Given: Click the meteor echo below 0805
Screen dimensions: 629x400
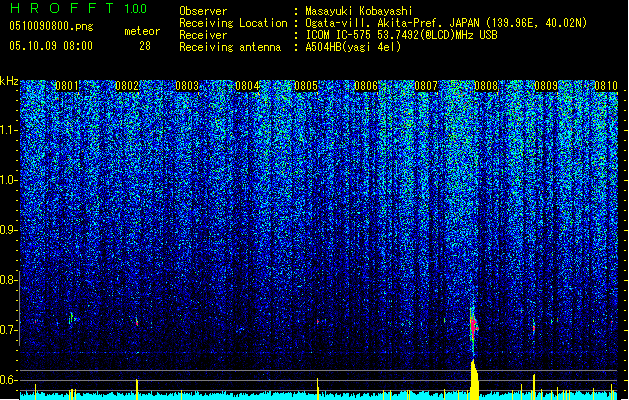Looking at the screenshot, I should 318,321.
